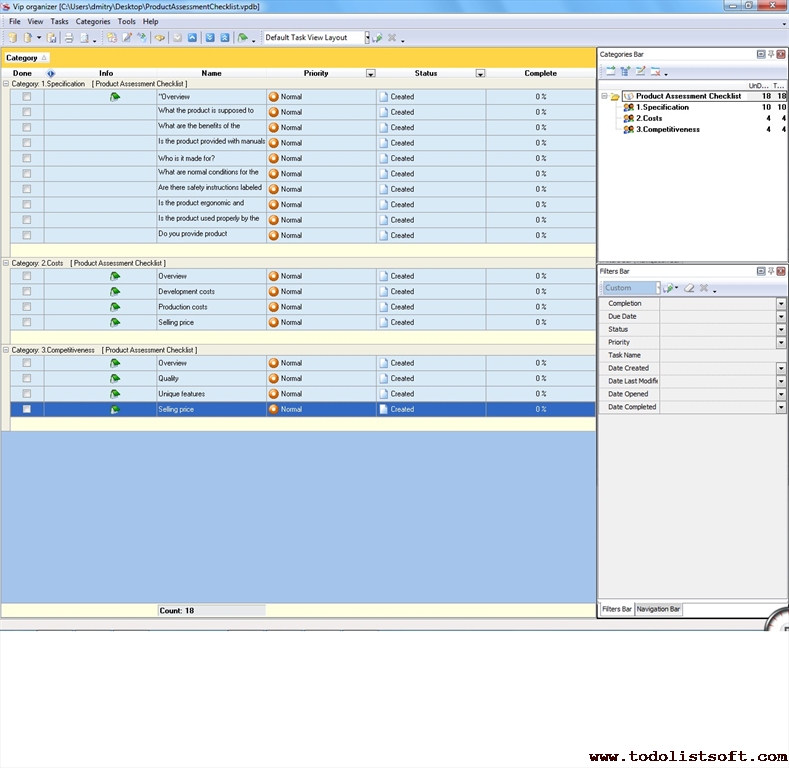The image size is (789, 768).
Task: Check Done box for Development costs task
Action: 27,292
